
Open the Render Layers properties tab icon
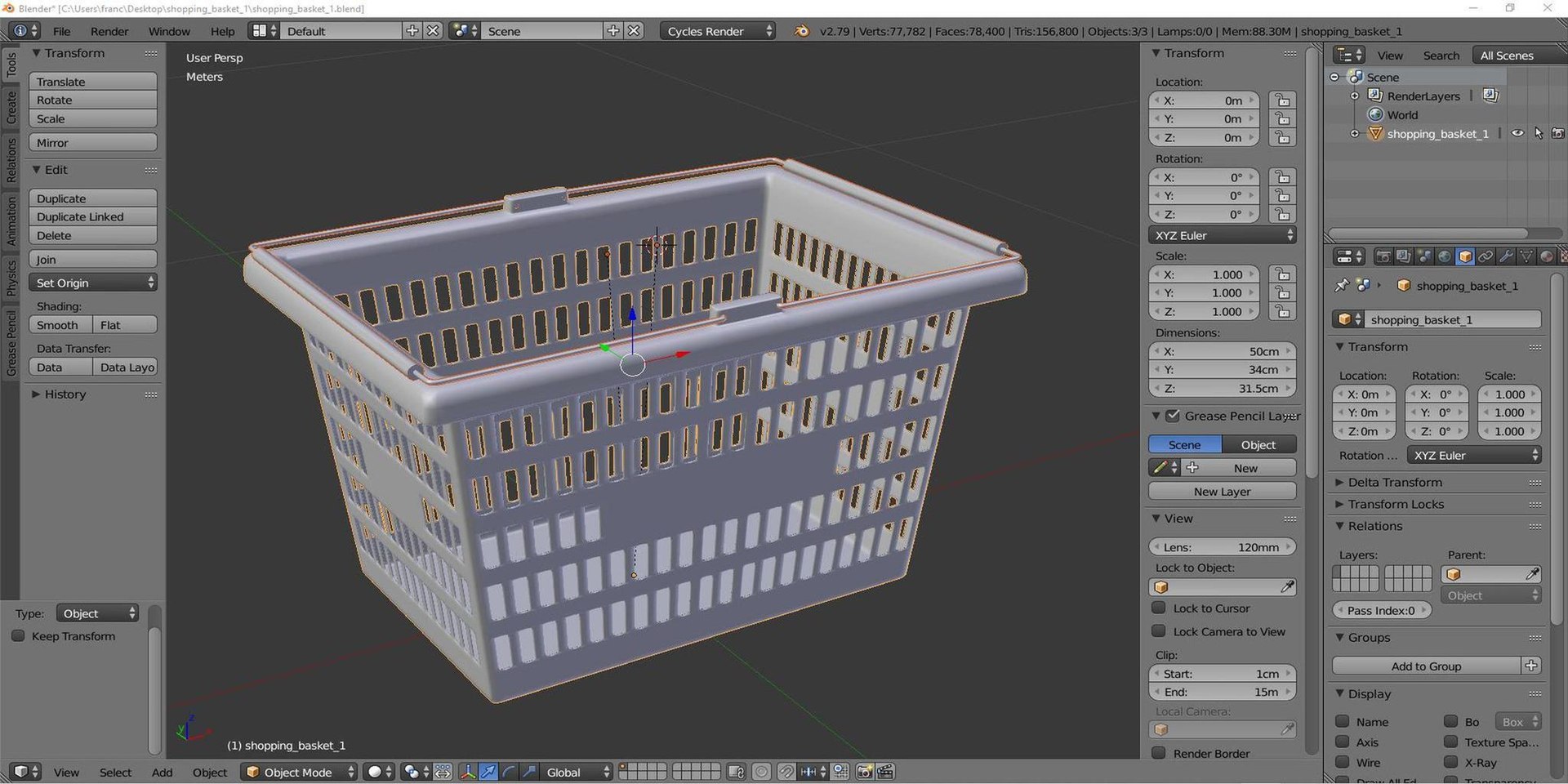(1403, 256)
